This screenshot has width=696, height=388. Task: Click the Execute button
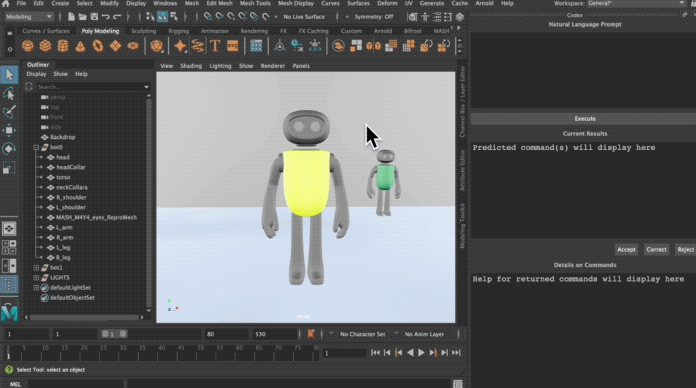pyautogui.click(x=585, y=119)
